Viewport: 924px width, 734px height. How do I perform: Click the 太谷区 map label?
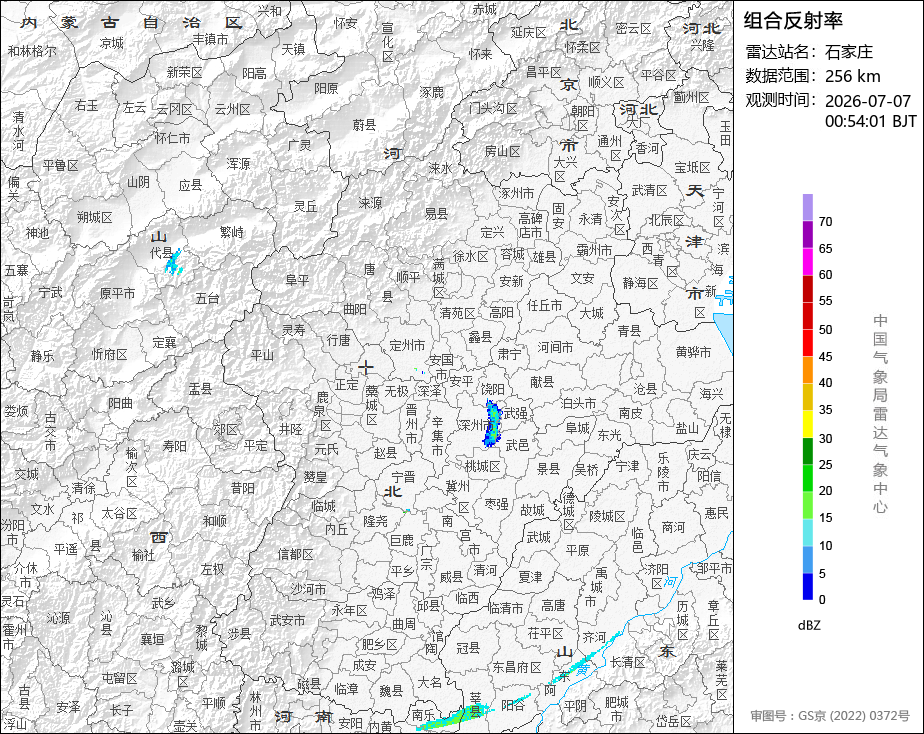(x=119, y=513)
